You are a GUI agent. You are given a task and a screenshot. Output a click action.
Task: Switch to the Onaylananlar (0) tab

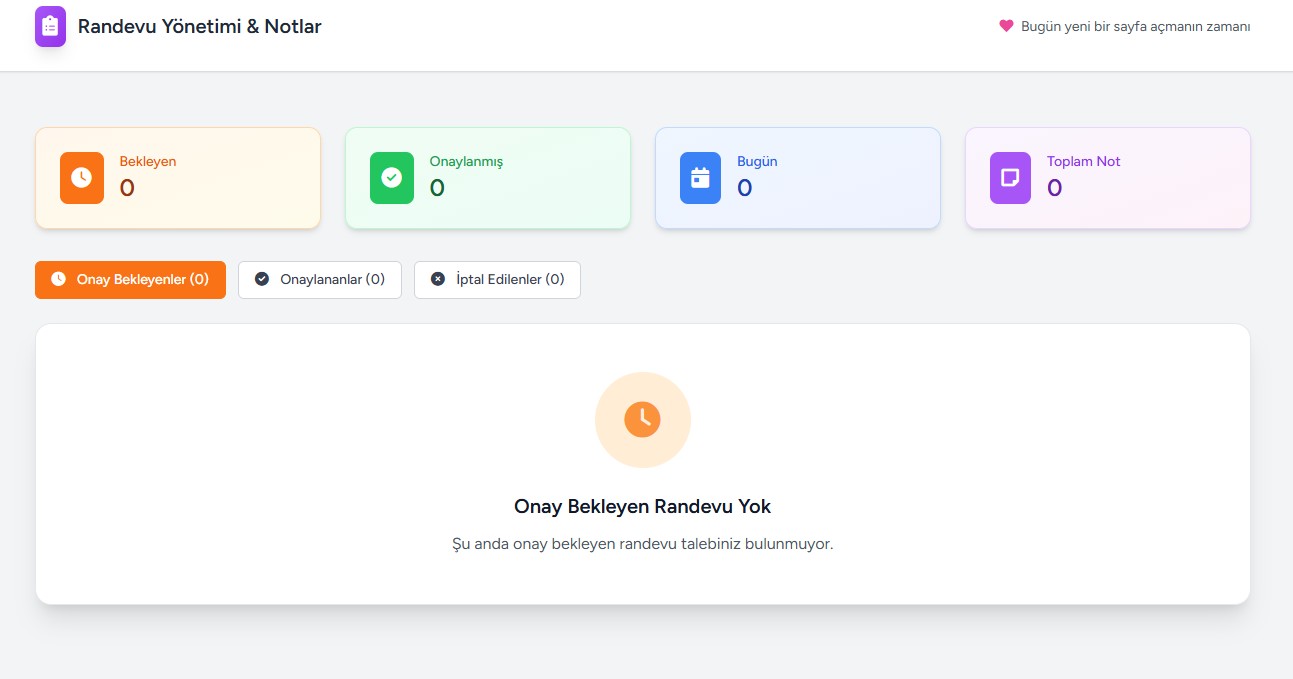click(320, 280)
